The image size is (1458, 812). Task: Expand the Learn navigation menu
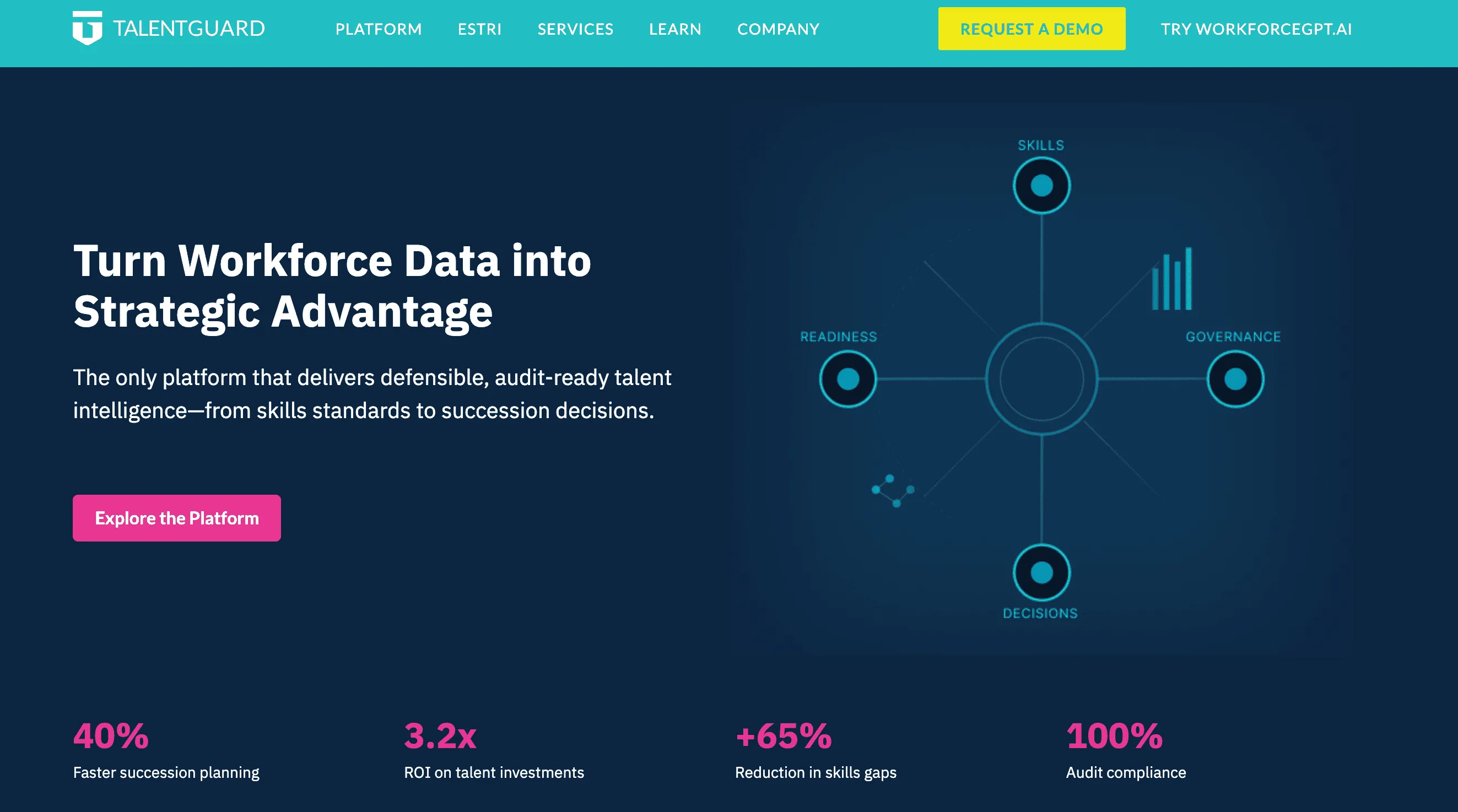tap(674, 29)
